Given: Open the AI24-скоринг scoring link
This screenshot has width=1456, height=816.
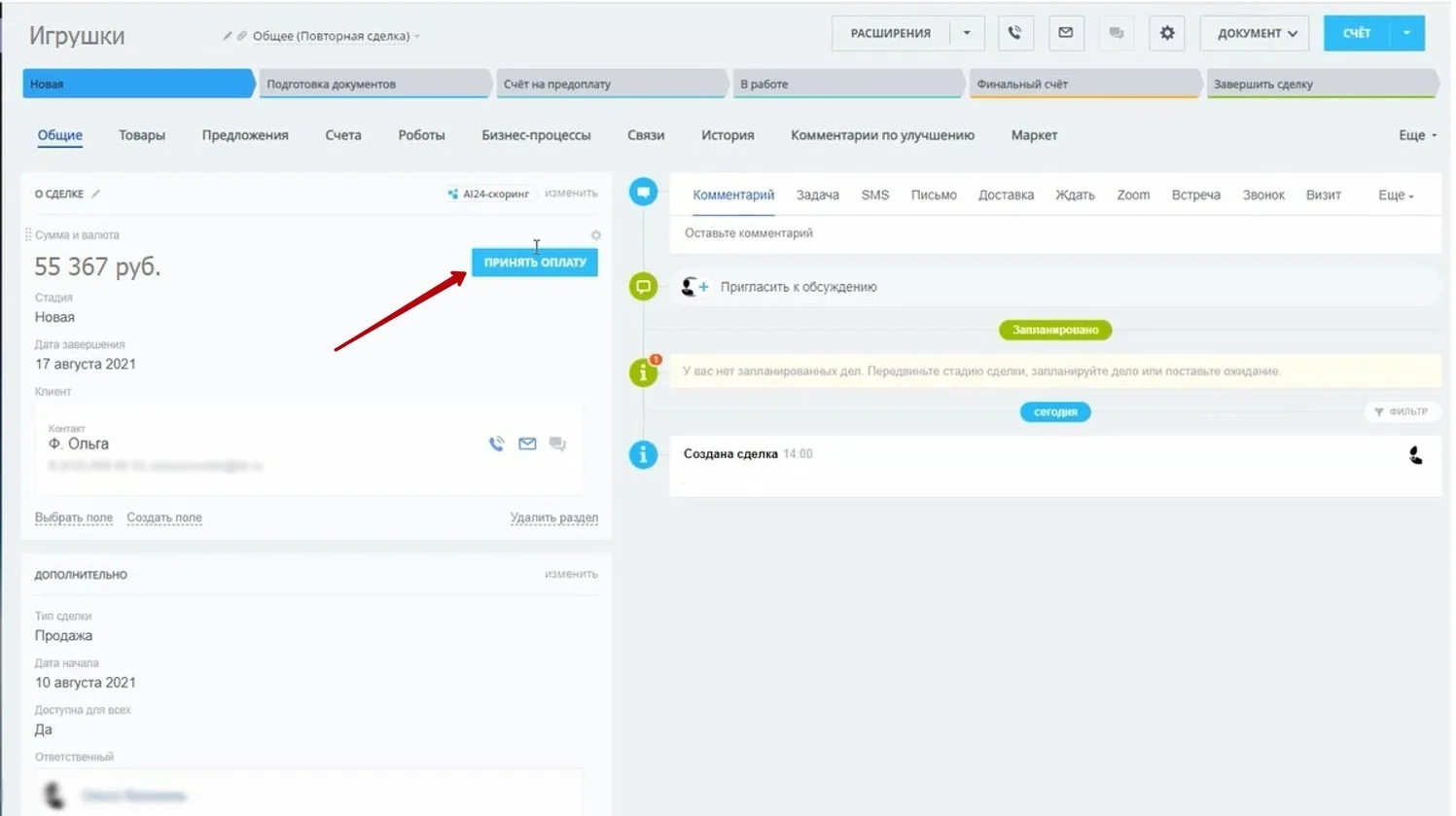Looking at the screenshot, I should (x=488, y=194).
